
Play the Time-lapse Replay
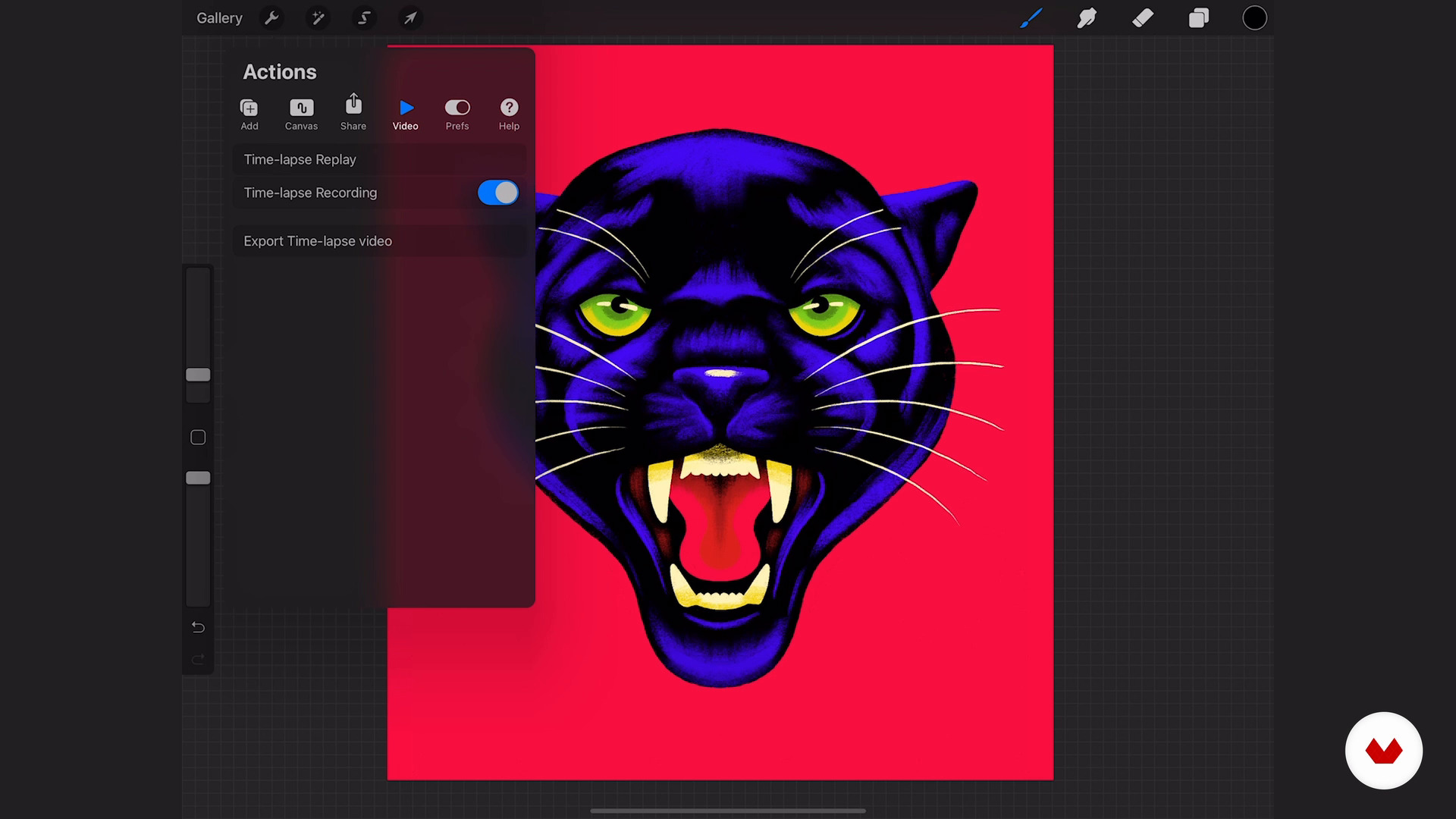(379, 159)
